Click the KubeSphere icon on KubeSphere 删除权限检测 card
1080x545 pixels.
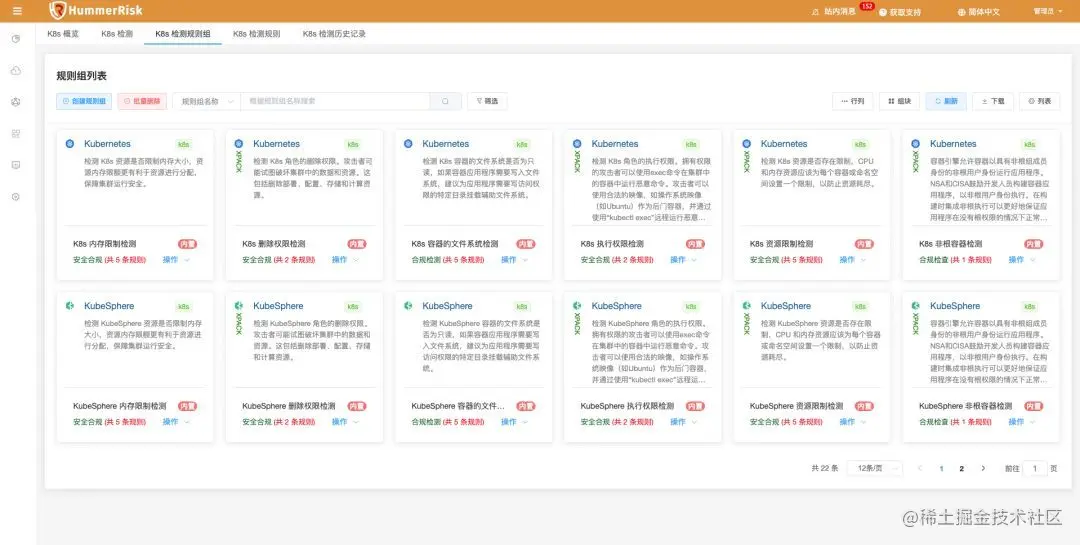pyautogui.click(x=238, y=306)
